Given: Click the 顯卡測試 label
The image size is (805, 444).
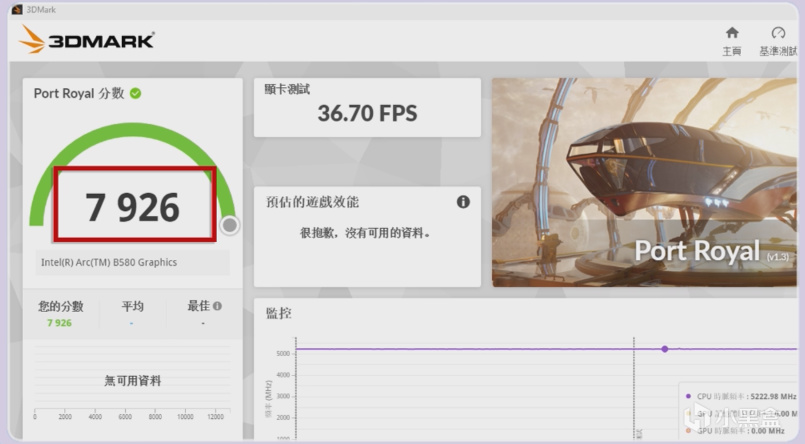Looking at the screenshot, I should click(x=287, y=89).
